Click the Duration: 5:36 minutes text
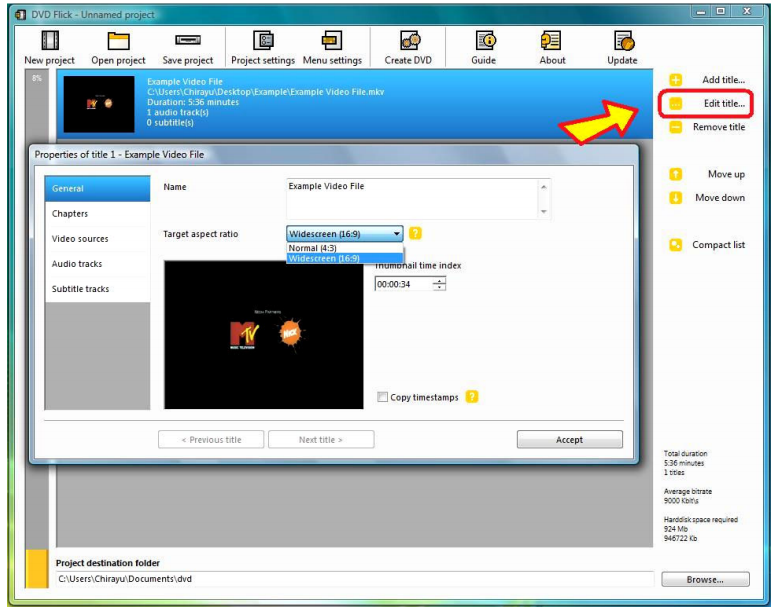Image resolution: width=774 pixels, height=610 pixels. (x=193, y=102)
